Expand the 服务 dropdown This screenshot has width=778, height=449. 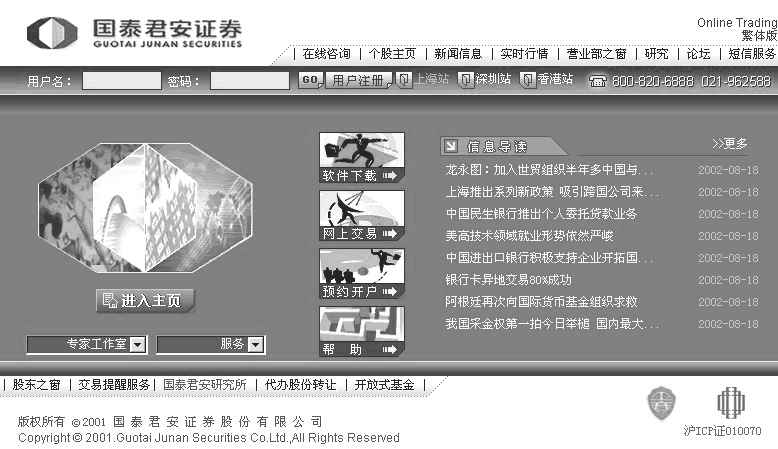click(211, 344)
